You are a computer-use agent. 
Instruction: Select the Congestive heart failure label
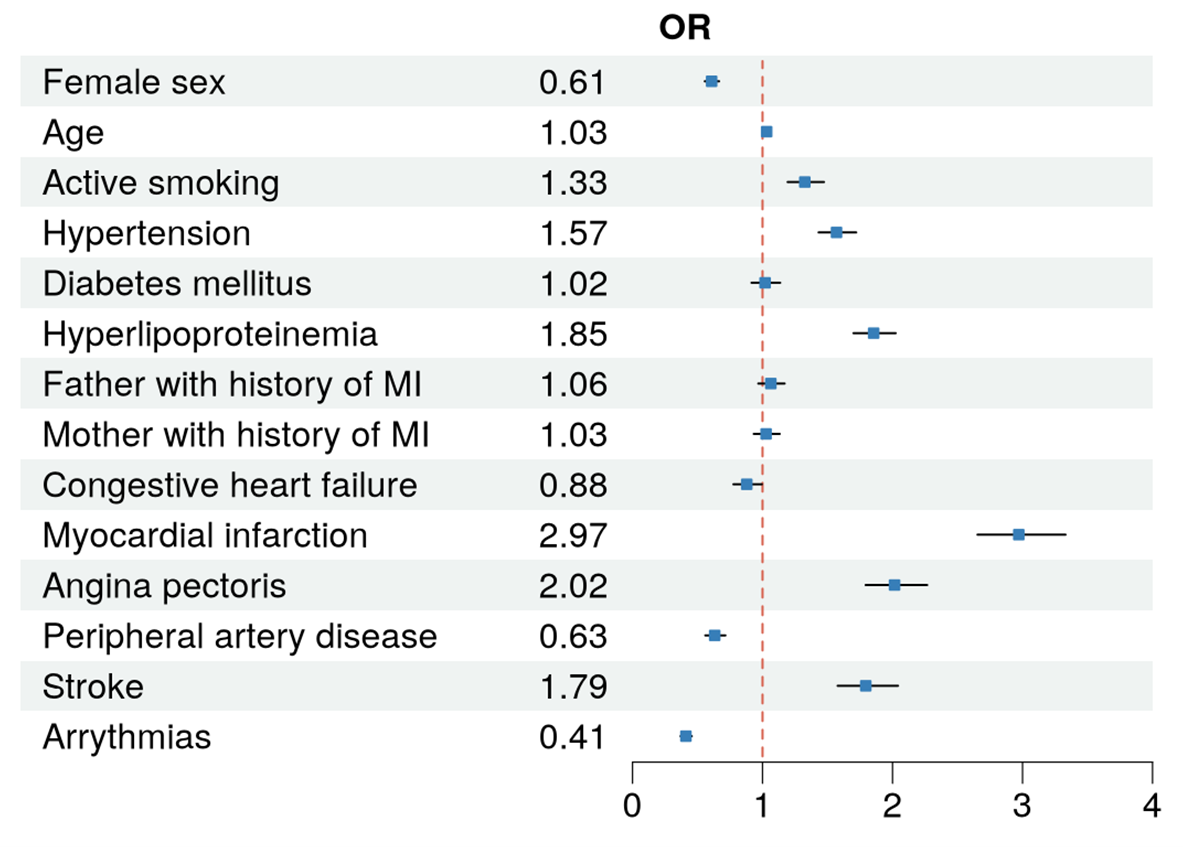[230, 485]
